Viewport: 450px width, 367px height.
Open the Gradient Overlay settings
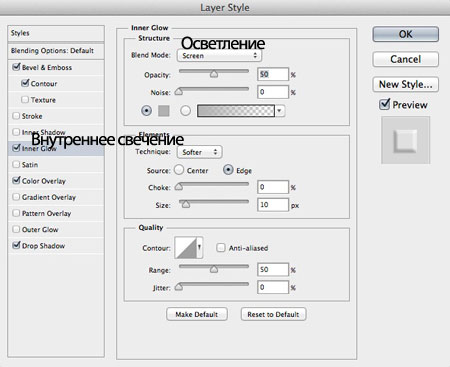tap(49, 197)
